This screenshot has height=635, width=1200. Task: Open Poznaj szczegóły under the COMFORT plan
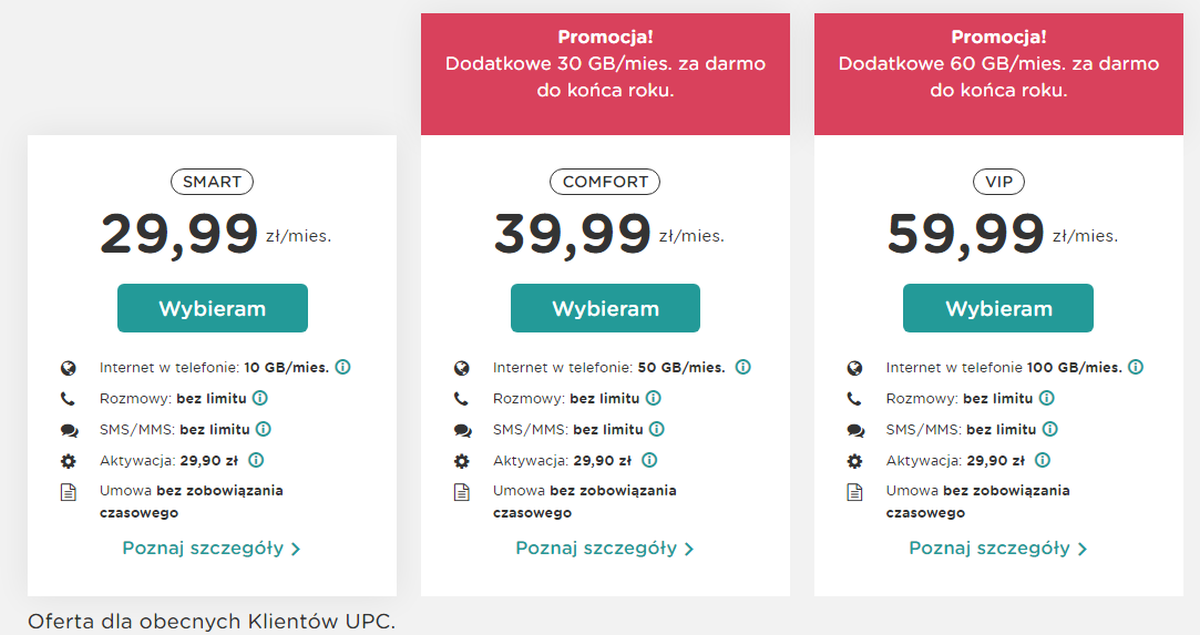tap(604, 548)
